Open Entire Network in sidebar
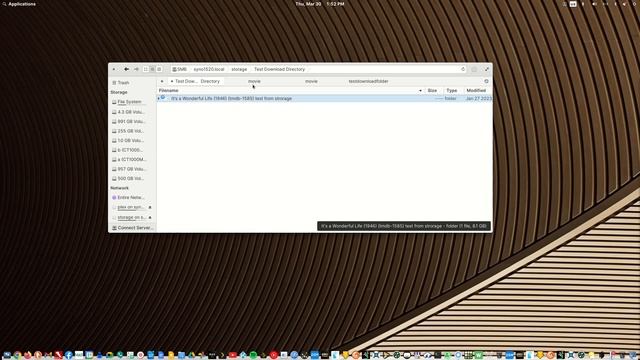This screenshot has height=360, width=640. tap(128, 198)
